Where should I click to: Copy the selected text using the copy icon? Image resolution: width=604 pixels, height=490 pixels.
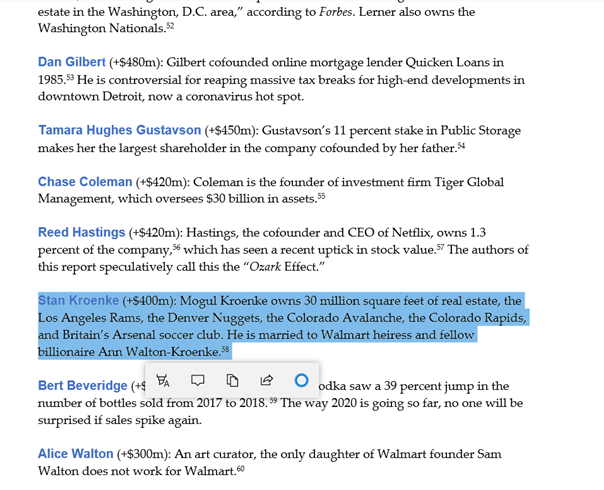point(232,380)
